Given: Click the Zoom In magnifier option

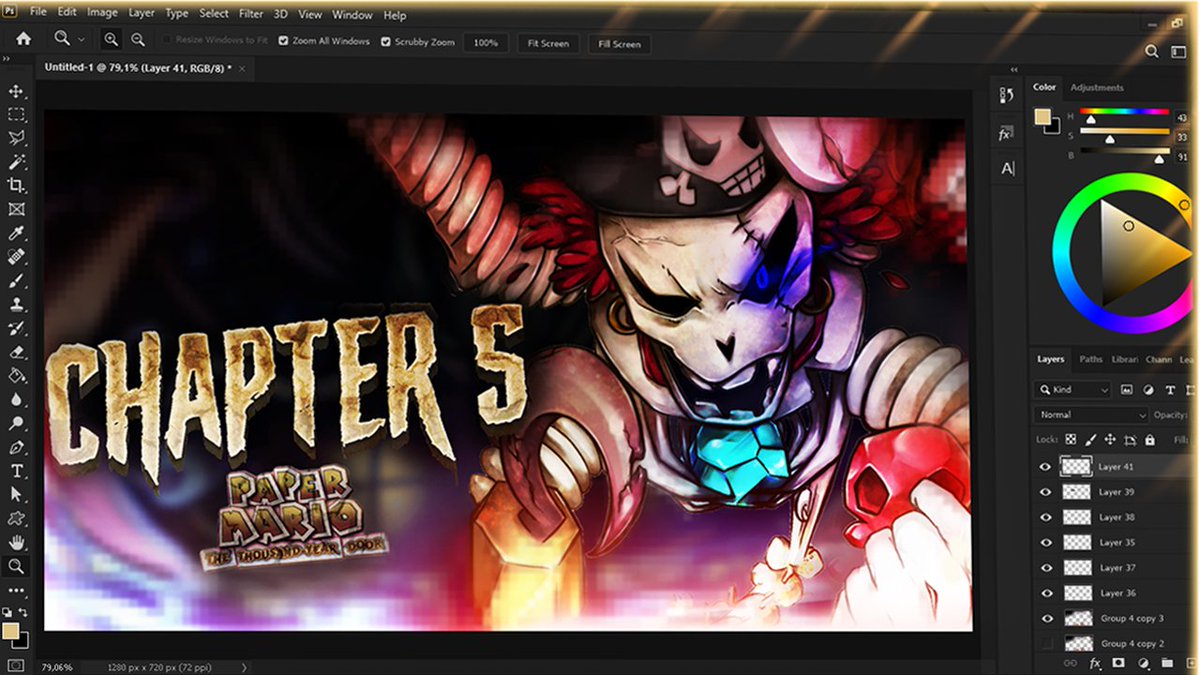Looking at the screenshot, I should pos(111,39).
